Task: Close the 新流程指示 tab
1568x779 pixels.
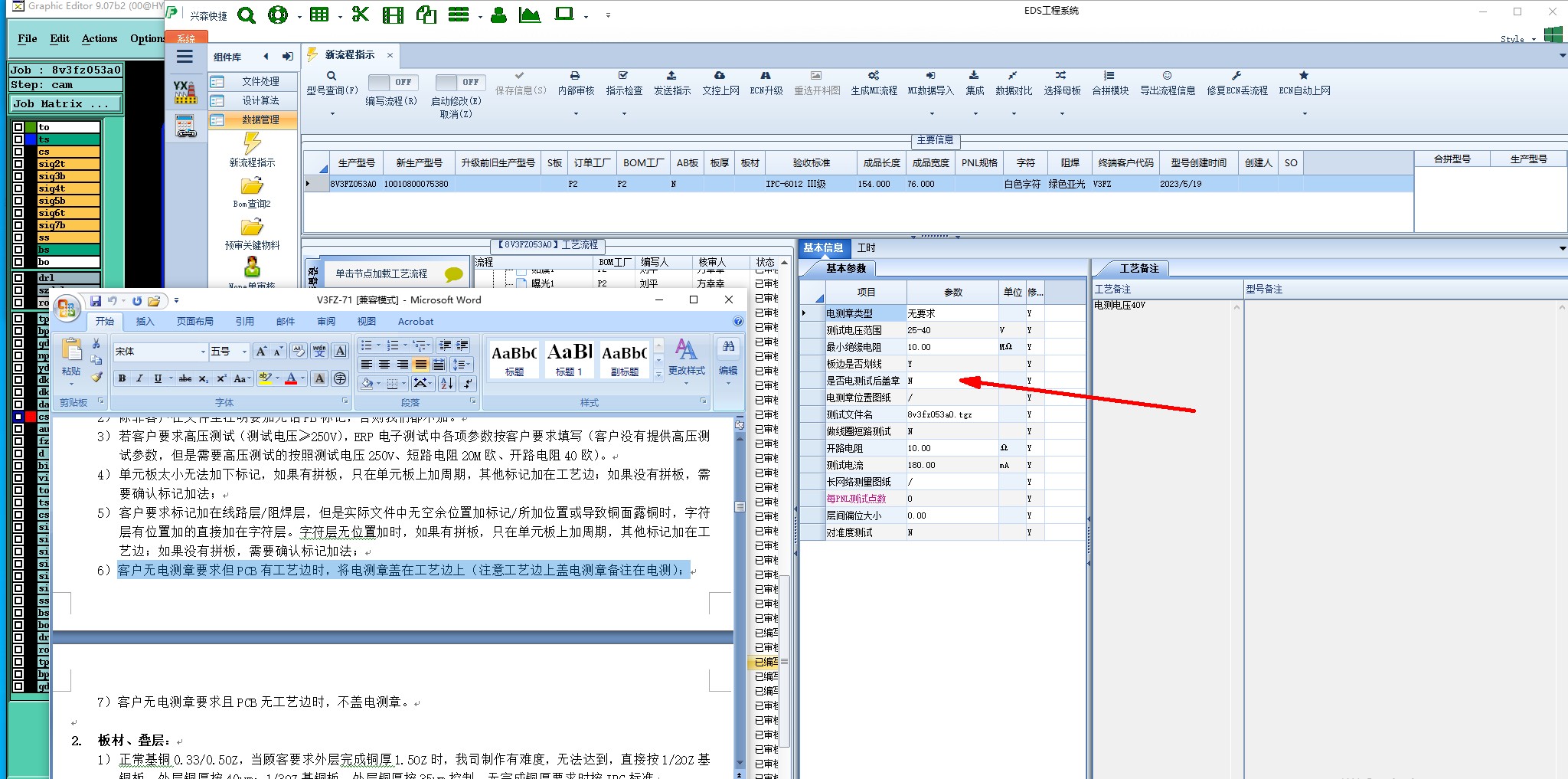Action: tap(390, 54)
